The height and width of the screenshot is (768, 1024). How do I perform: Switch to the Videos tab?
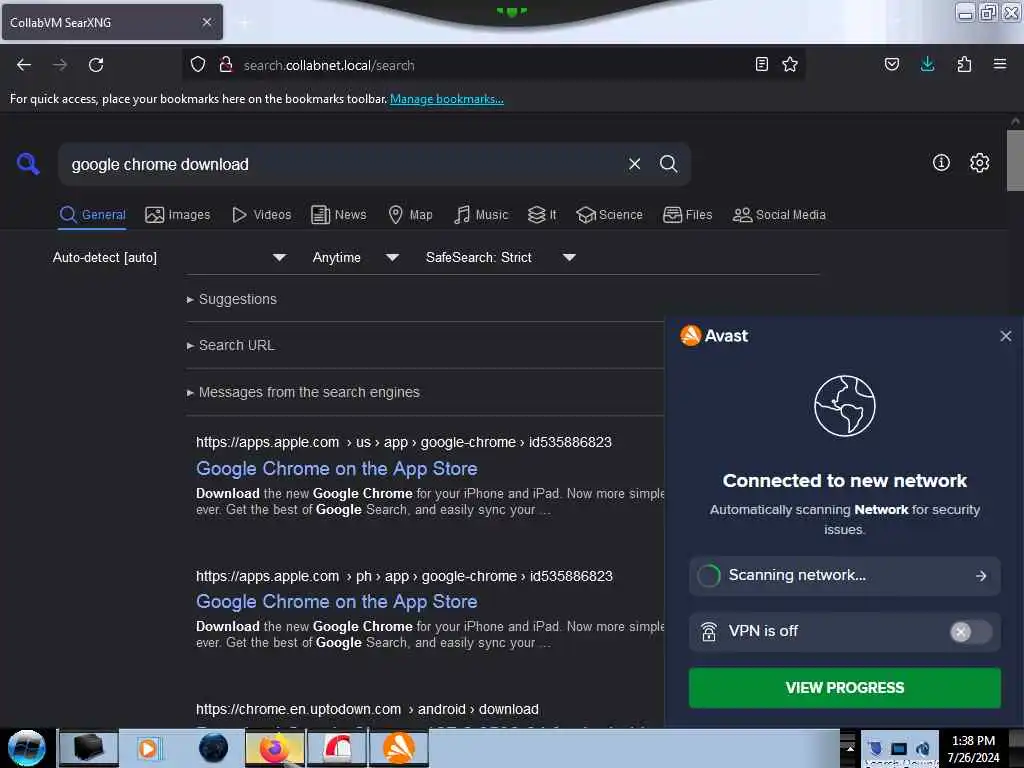point(261,215)
